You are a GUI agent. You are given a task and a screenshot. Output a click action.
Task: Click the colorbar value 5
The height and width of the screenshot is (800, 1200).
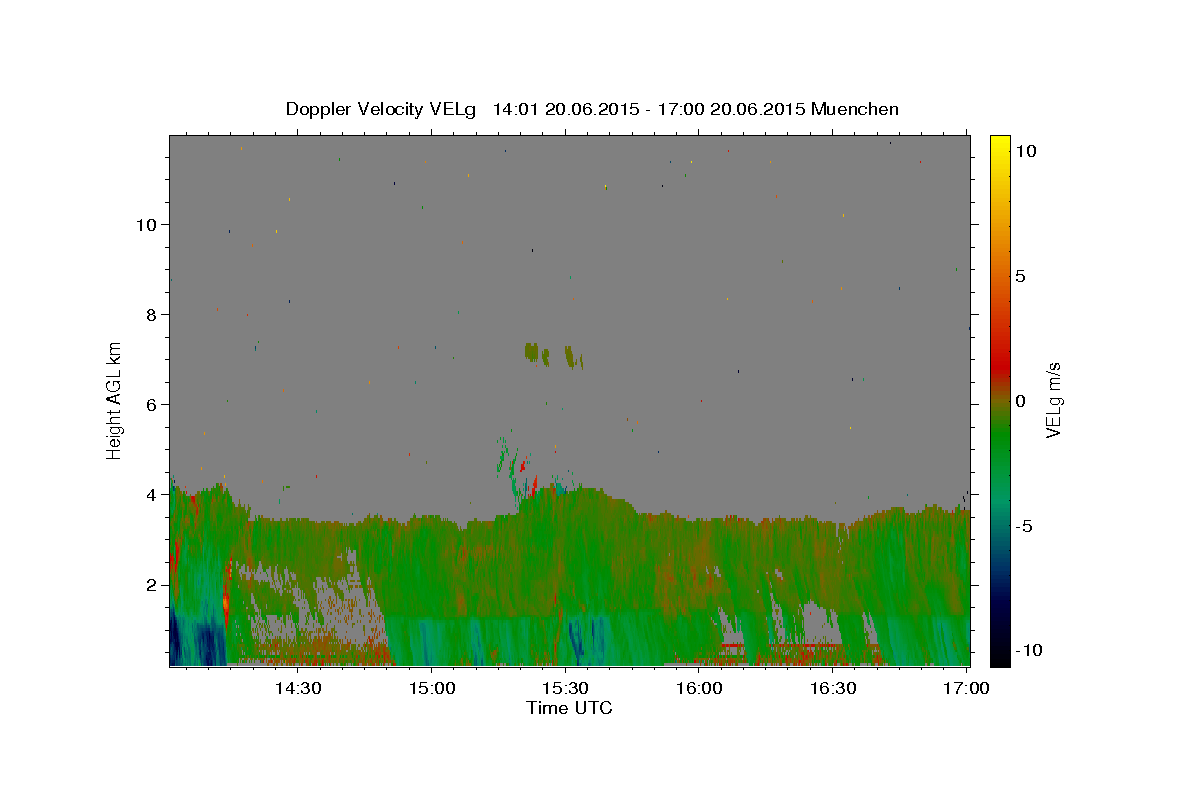(x=1020, y=276)
